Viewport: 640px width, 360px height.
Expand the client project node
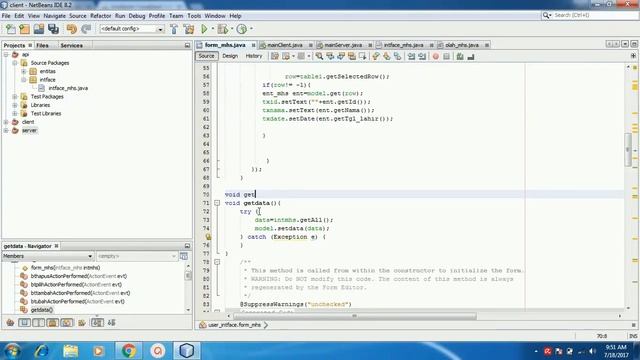tap(6, 122)
